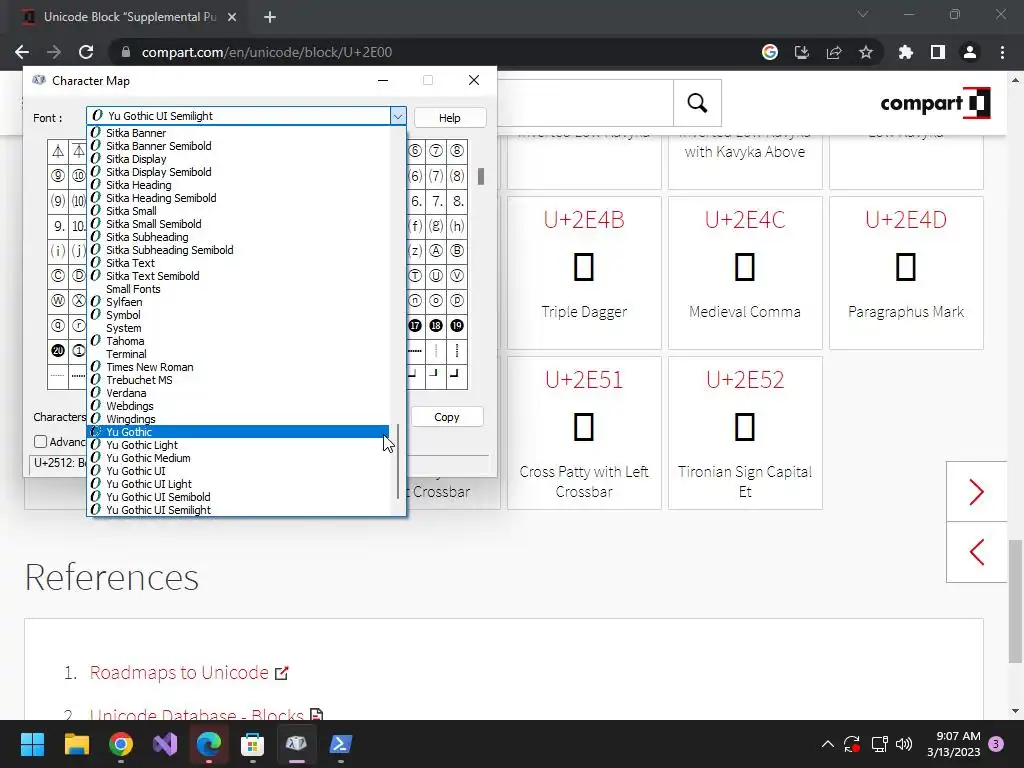1024x768 pixels.
Task: Open the clock and date panel
Action: pos(953,744)
